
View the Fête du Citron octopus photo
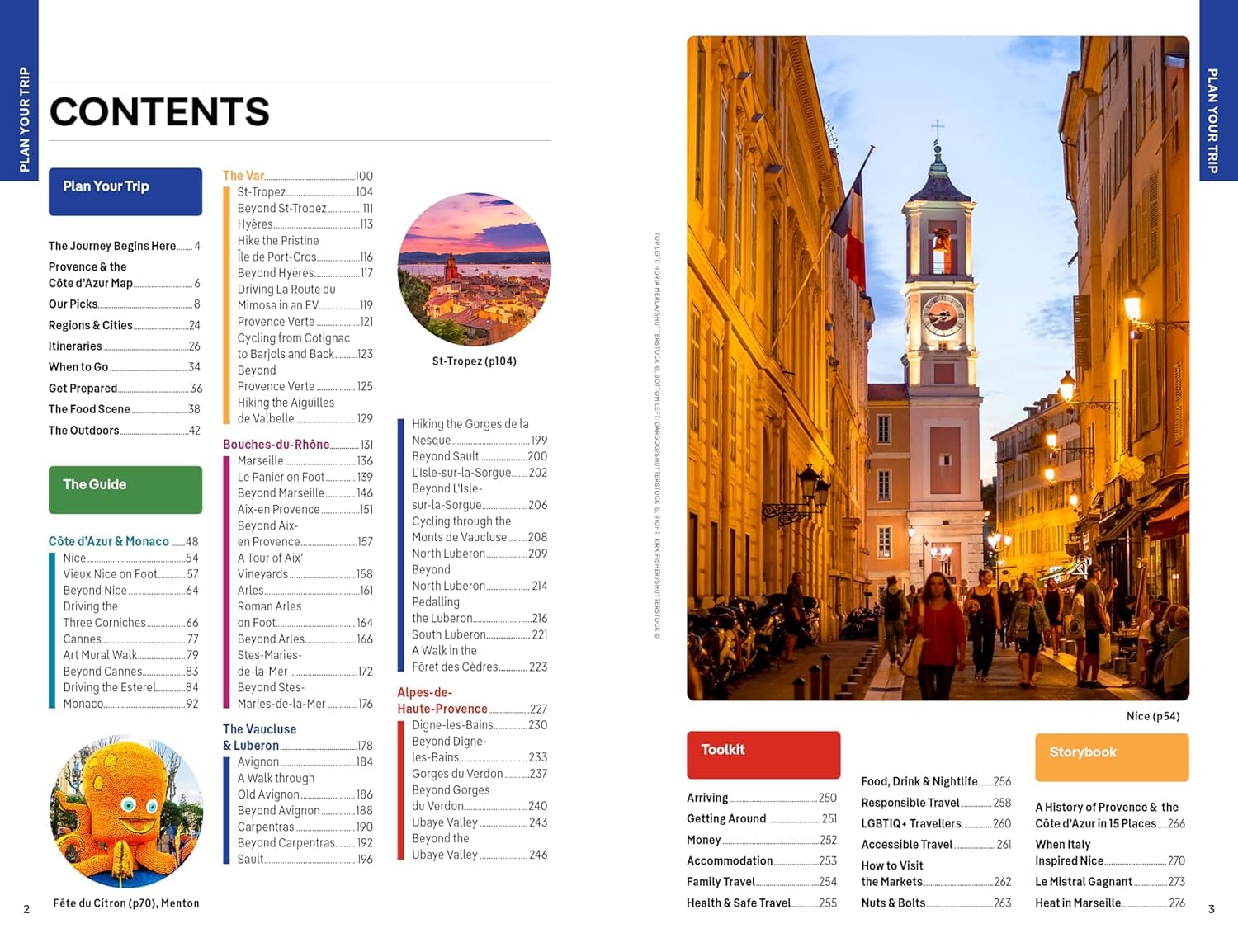click(x=124, y=813)
